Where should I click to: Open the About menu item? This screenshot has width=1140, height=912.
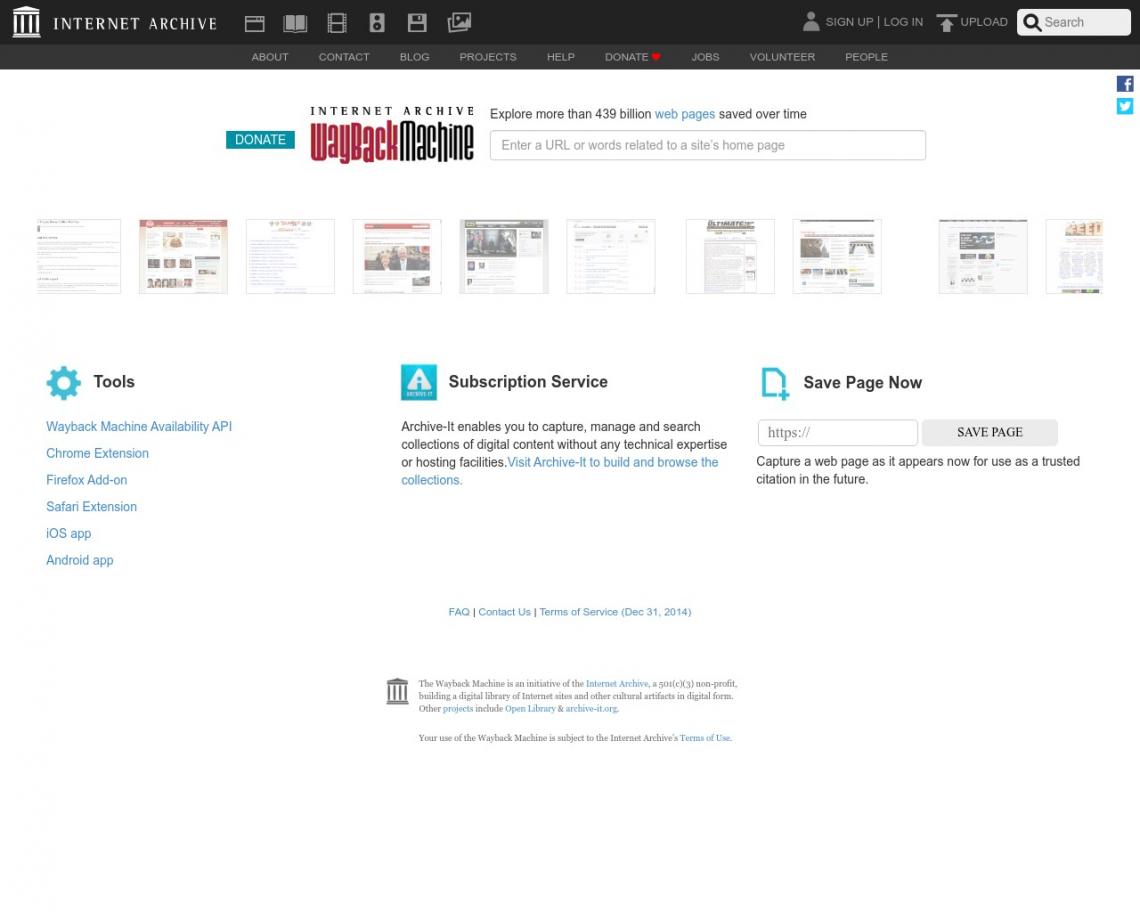(270, 57)
